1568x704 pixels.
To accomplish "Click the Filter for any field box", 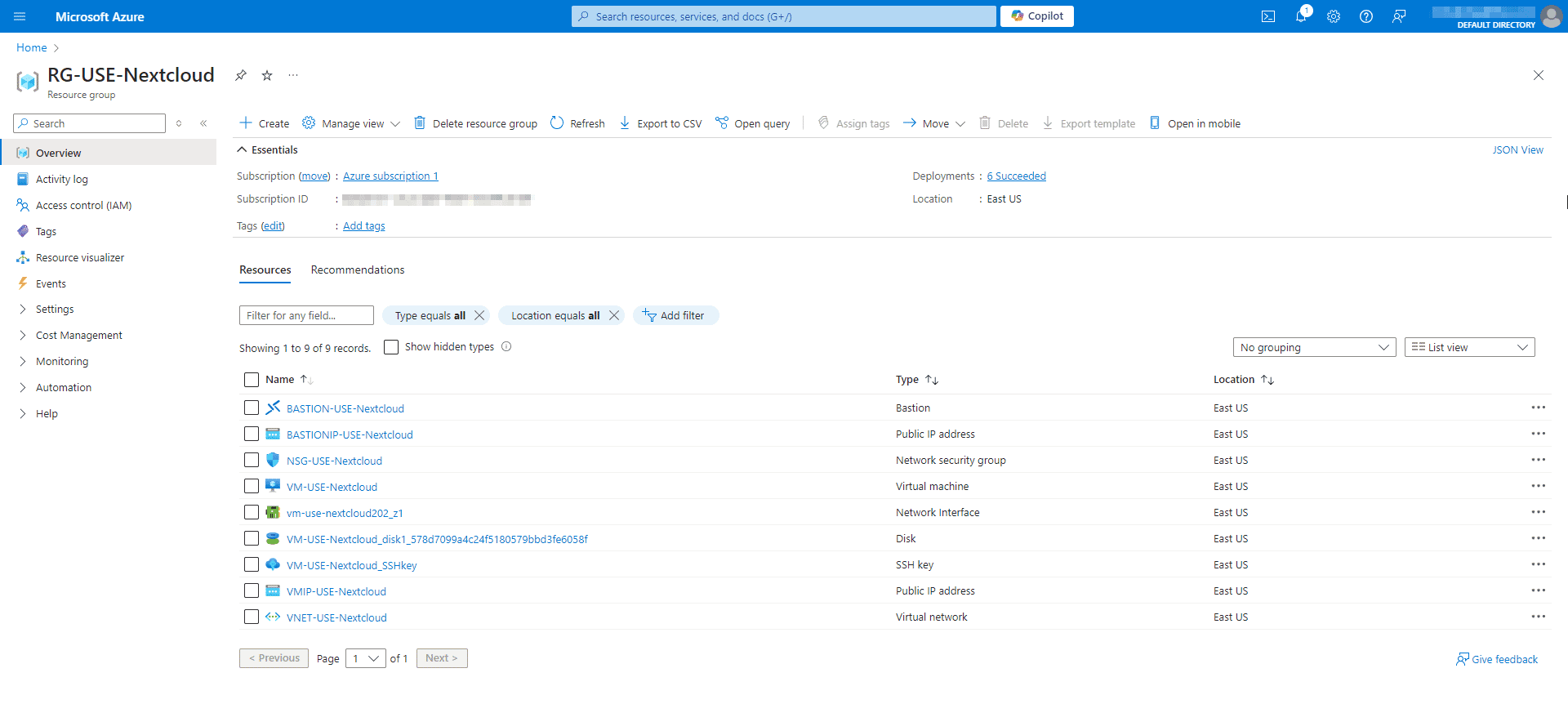I will (306, 315).
